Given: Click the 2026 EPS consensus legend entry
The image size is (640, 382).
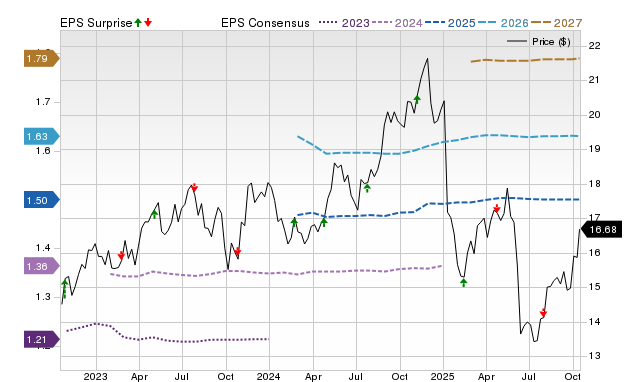Looking at the screenshot, I should [503, 23].
